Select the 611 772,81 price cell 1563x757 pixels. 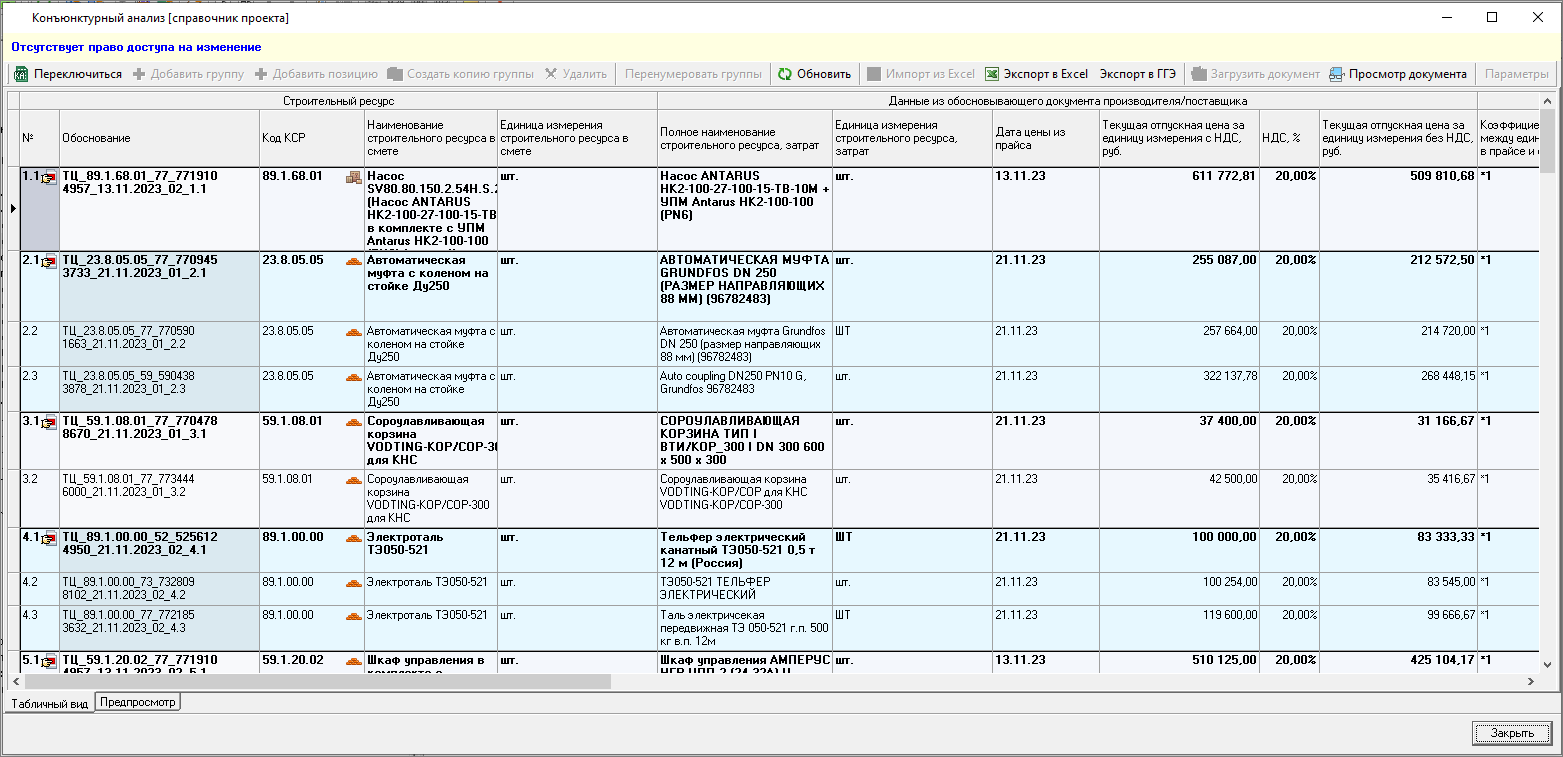[1178, 177]
